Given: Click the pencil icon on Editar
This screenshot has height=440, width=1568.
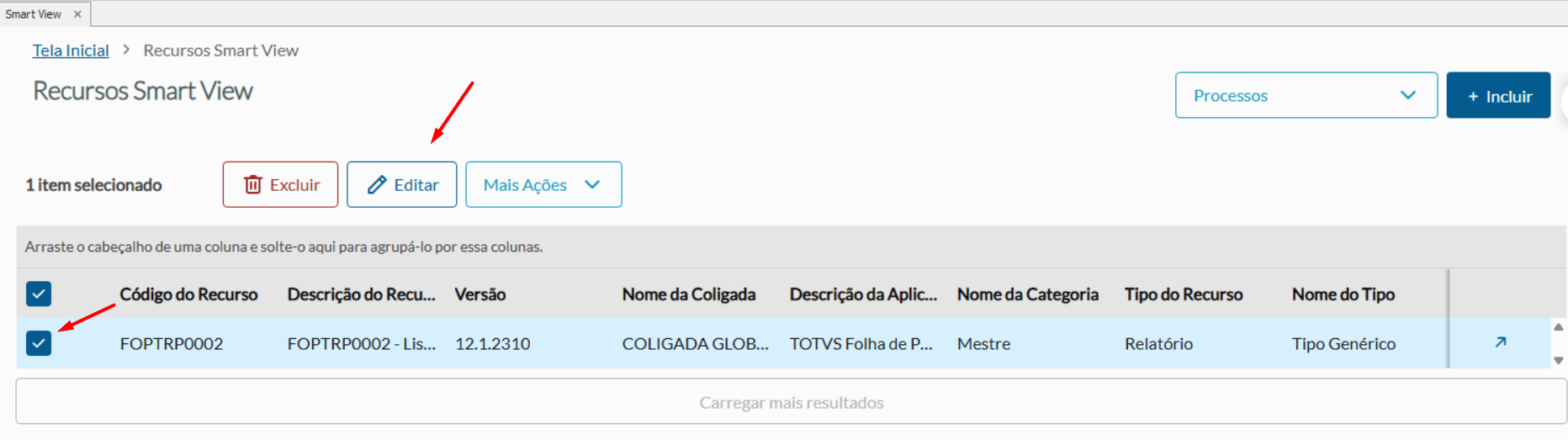Looking at the screenshot, I should click(x=377, y=184).
